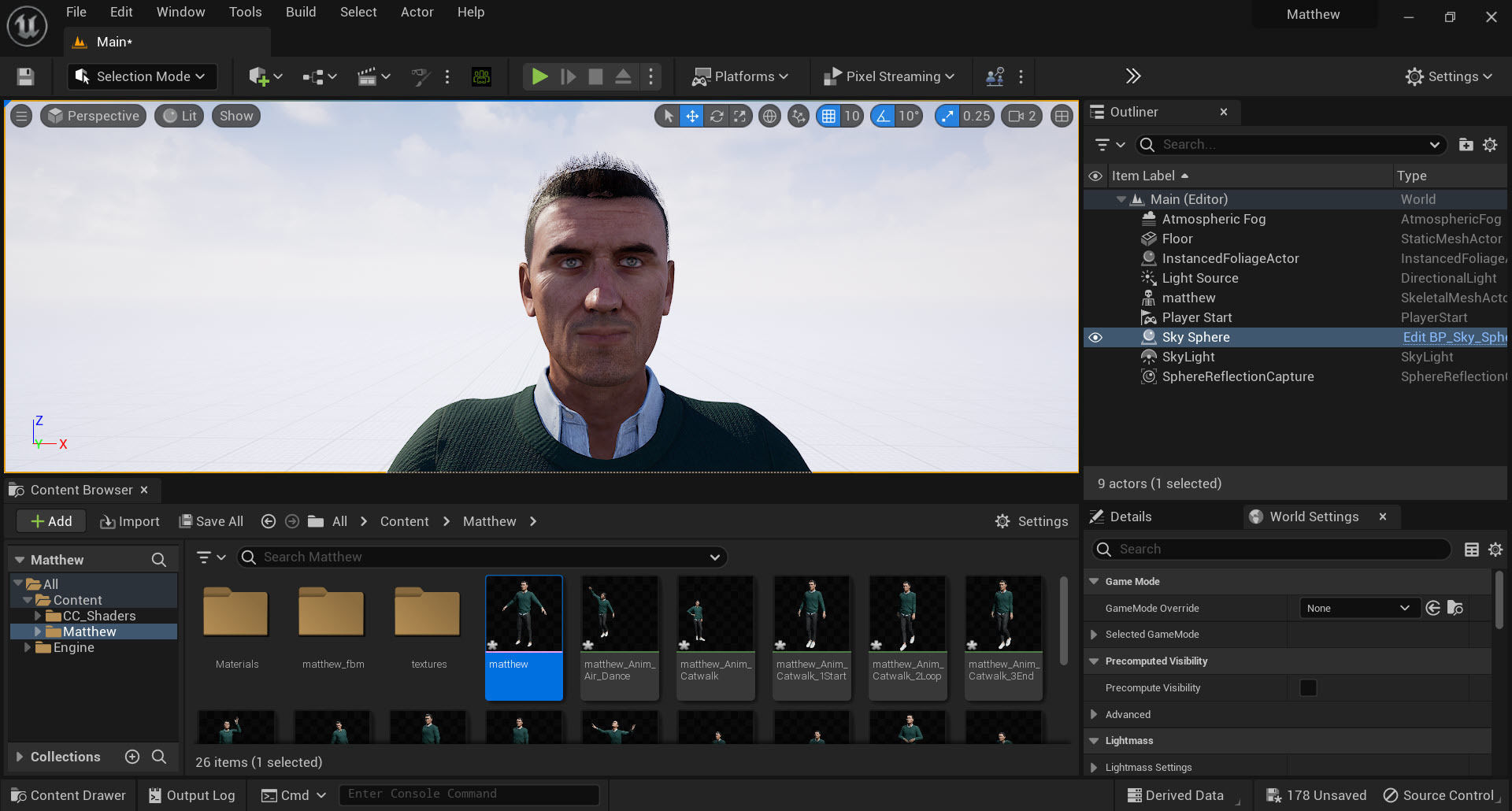
Task: Open viewport options hamburger menu
Action: [x=21, y=117]
